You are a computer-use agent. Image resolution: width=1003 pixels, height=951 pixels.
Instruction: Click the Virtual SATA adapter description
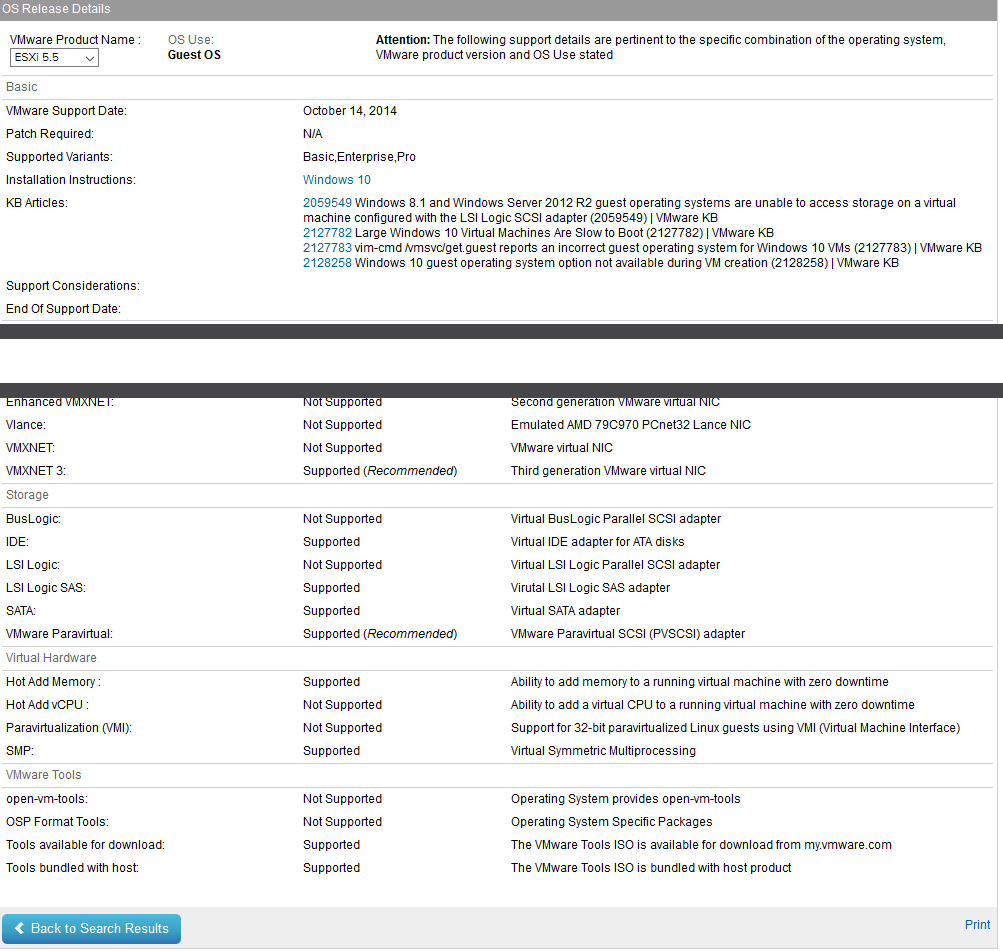[x=565, y=611]
